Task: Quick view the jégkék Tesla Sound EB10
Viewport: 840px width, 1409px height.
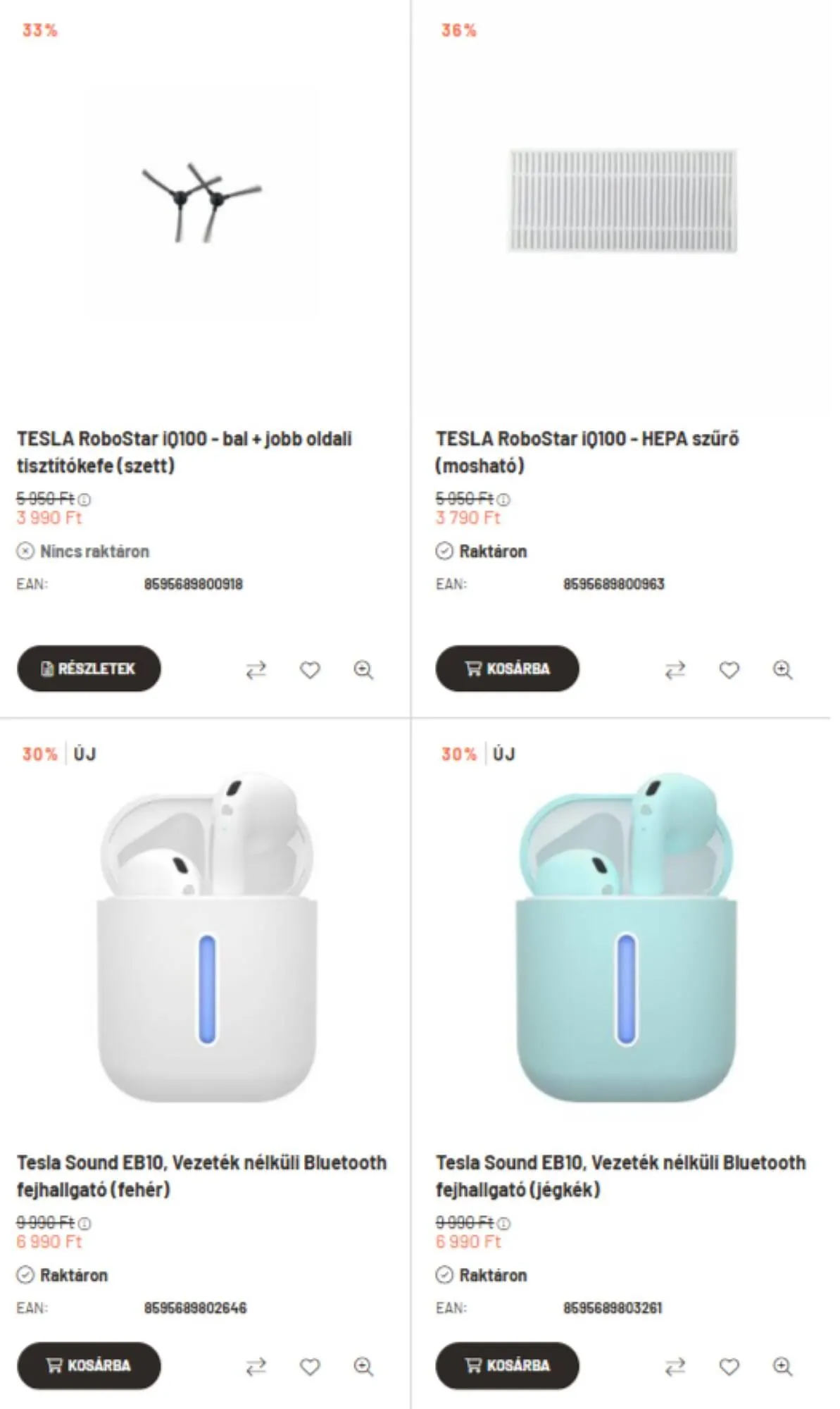Action: [782, 1367]
